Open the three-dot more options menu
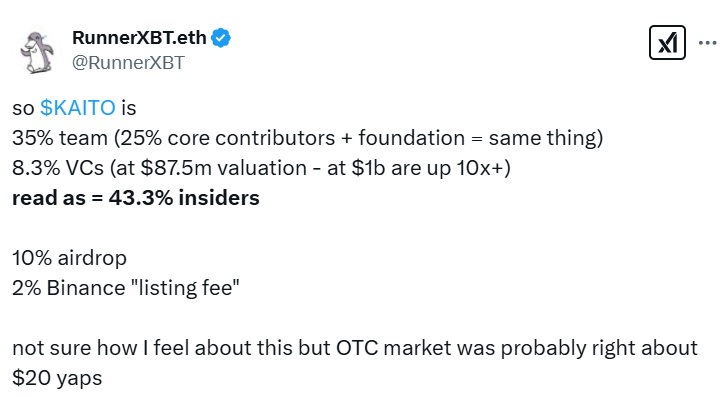 click(707, 43)
